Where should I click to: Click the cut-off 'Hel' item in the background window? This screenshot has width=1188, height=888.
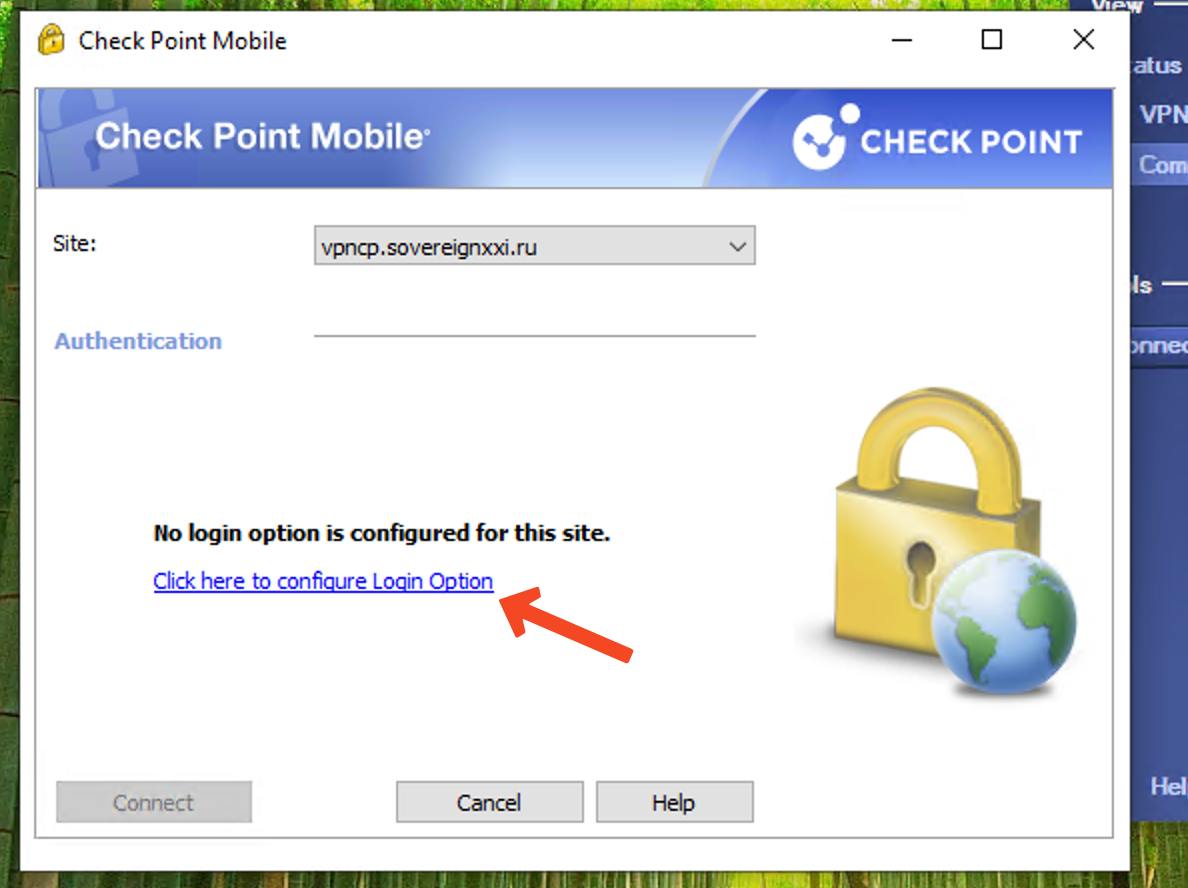tap(1168, 786)
